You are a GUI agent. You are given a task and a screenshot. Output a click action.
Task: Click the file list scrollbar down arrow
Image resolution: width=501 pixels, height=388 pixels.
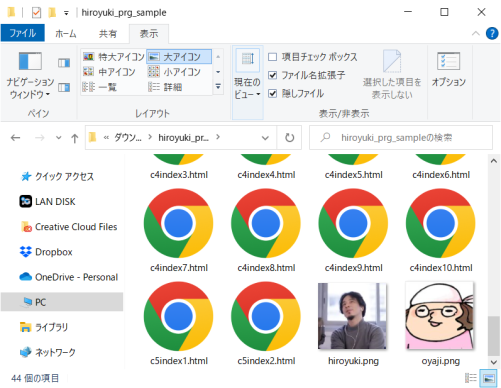click(x=493, y=362)
